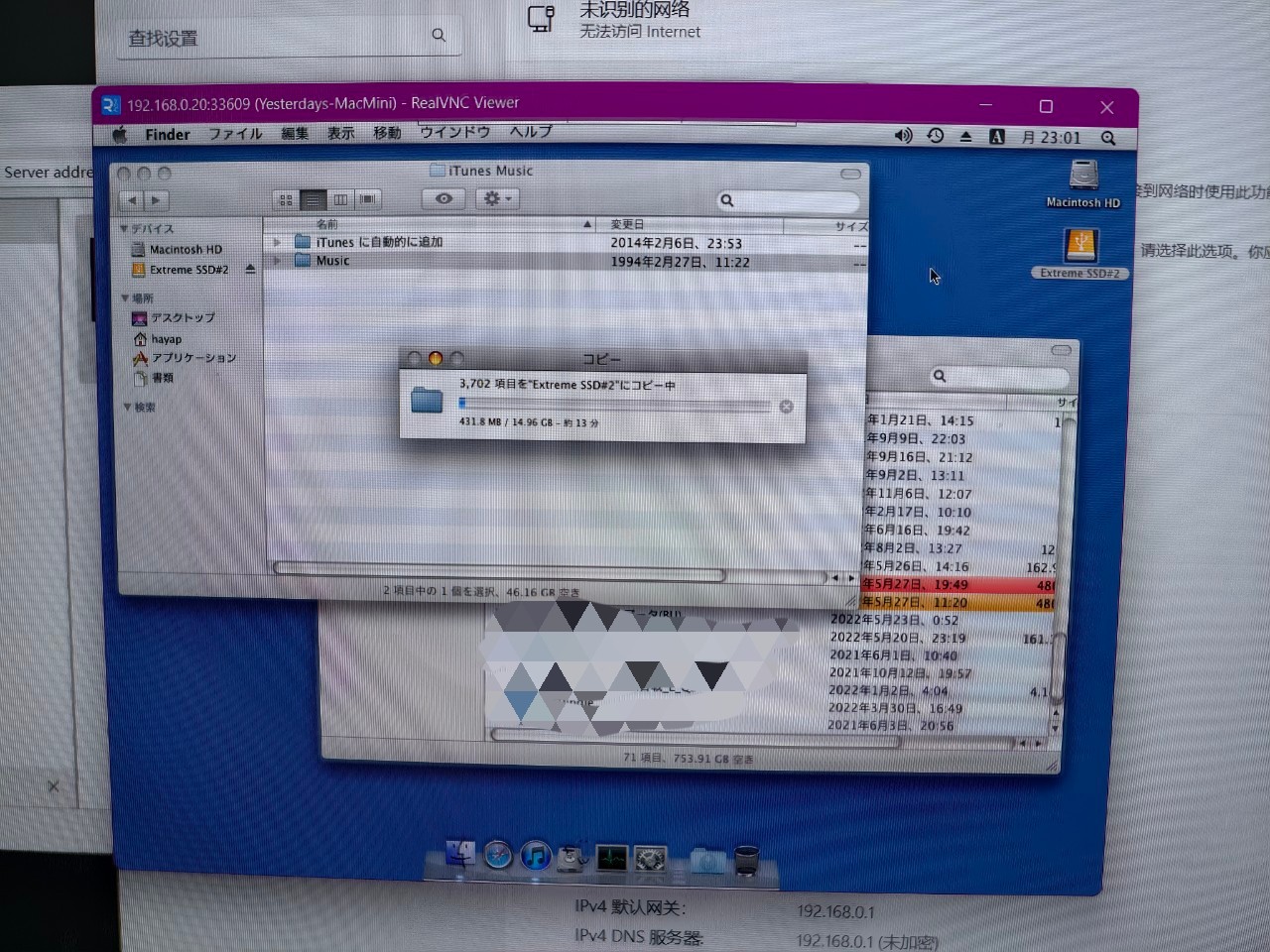Image resolution: width=1270 pixels, height=952 pixels.
Task: Eject Extreme SSD#2 from the sidebar
Action: click(250, 269)
